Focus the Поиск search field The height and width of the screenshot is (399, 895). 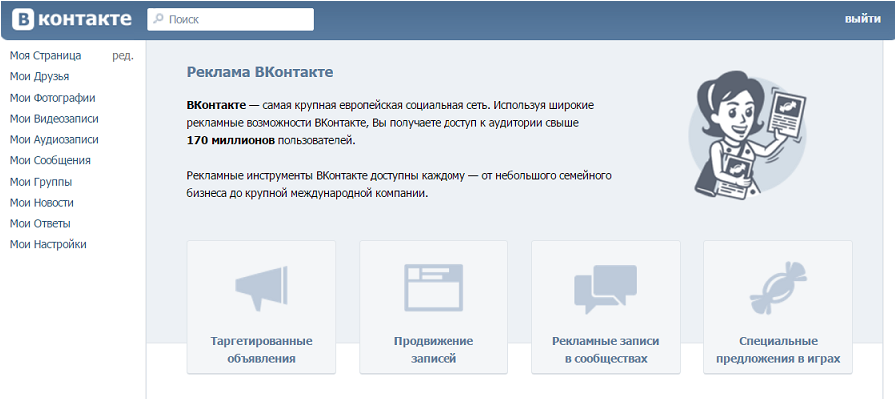(x=231, y=19)
